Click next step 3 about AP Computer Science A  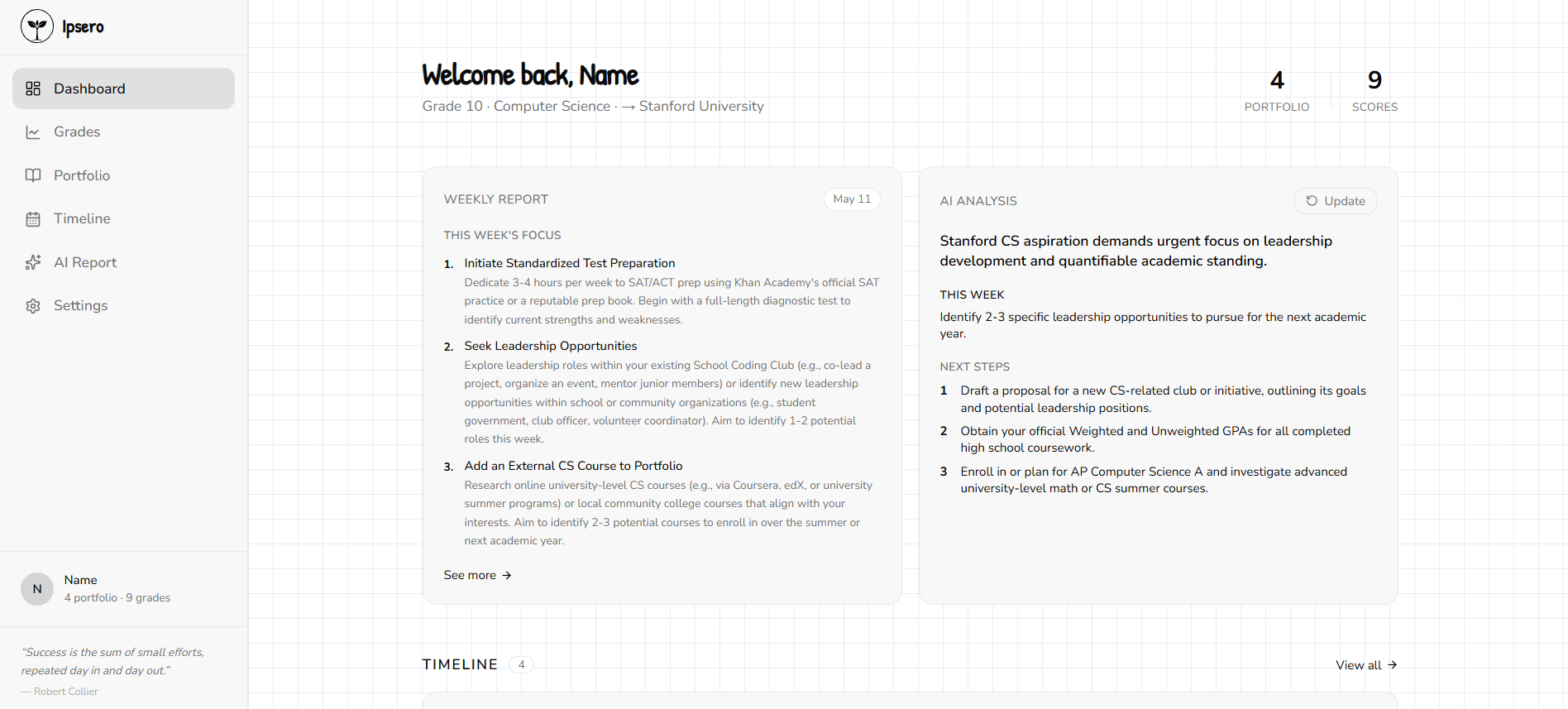tap(1153, 480)
